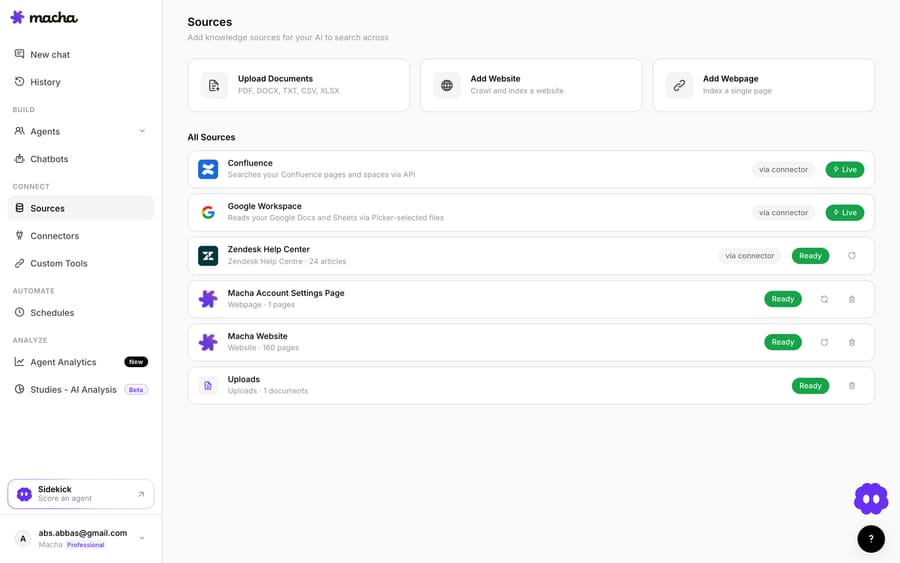The height and width of the screenshot is (563, 900).
Task: Delete the Macha Website source
Action: coord(851,342)
